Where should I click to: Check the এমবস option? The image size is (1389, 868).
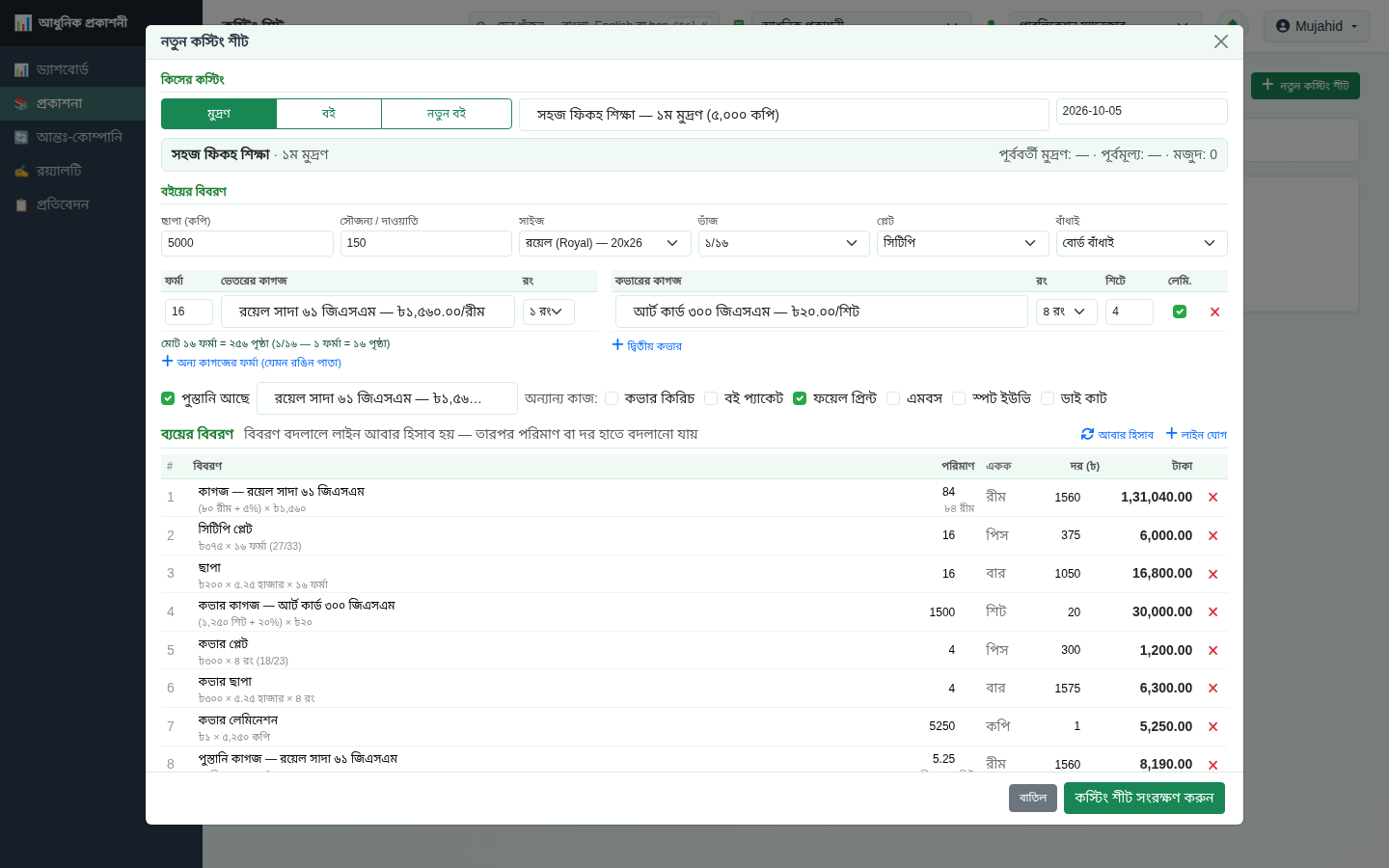pyautogui.click(x=893, y=398)
